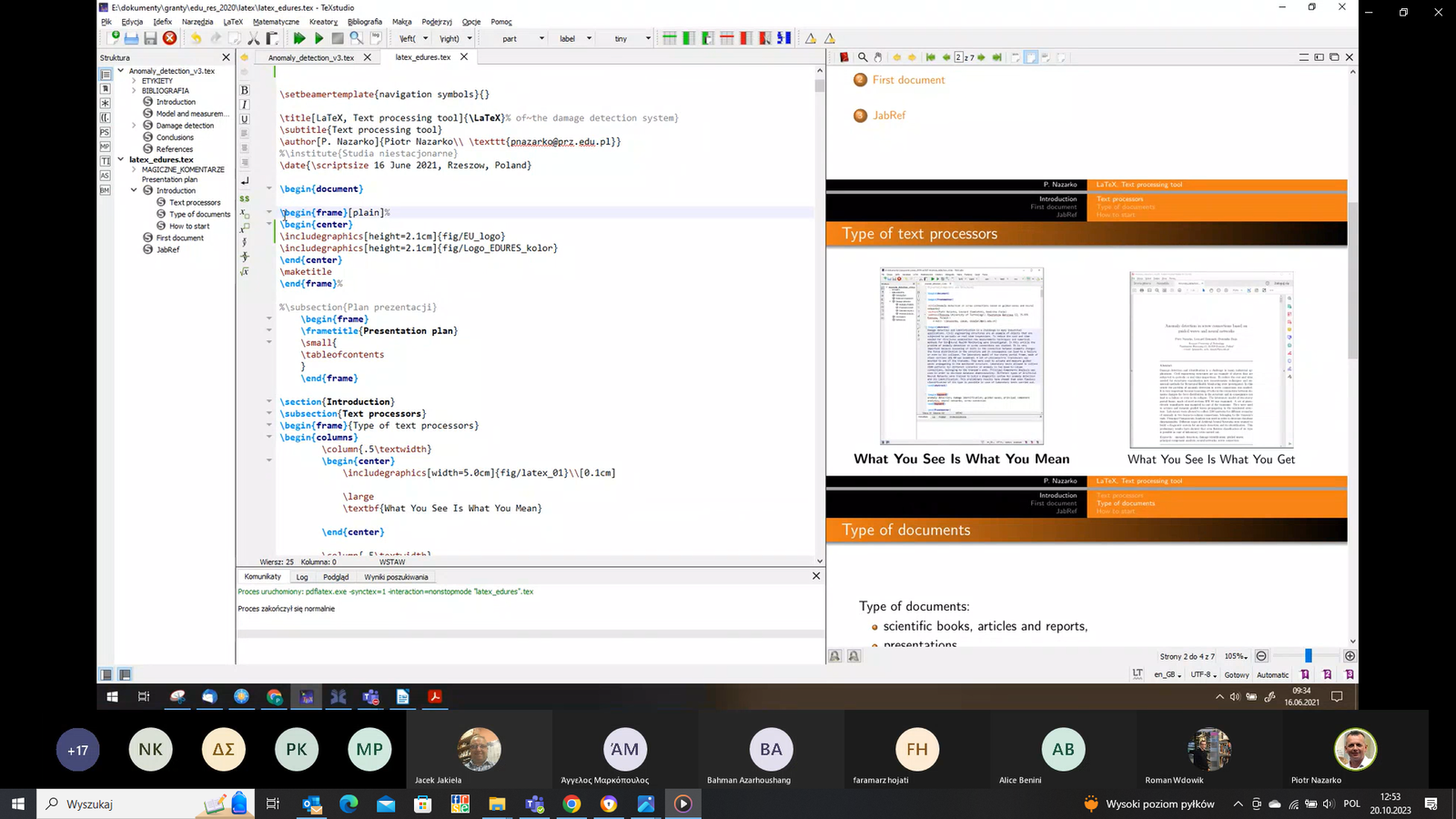Screen dimensions: 1456x819
Task: Click the Save file floppy icon
Action: point(150,38)
